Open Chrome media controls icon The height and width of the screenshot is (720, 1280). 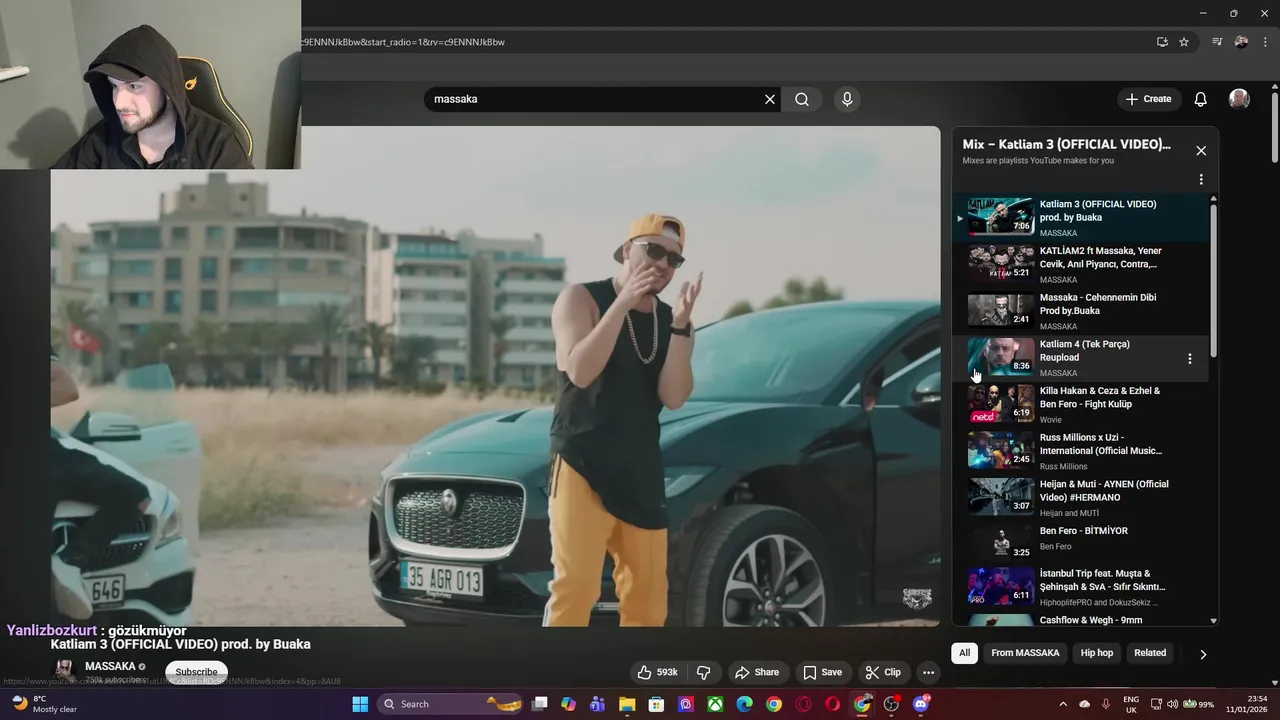(1217, 42)
